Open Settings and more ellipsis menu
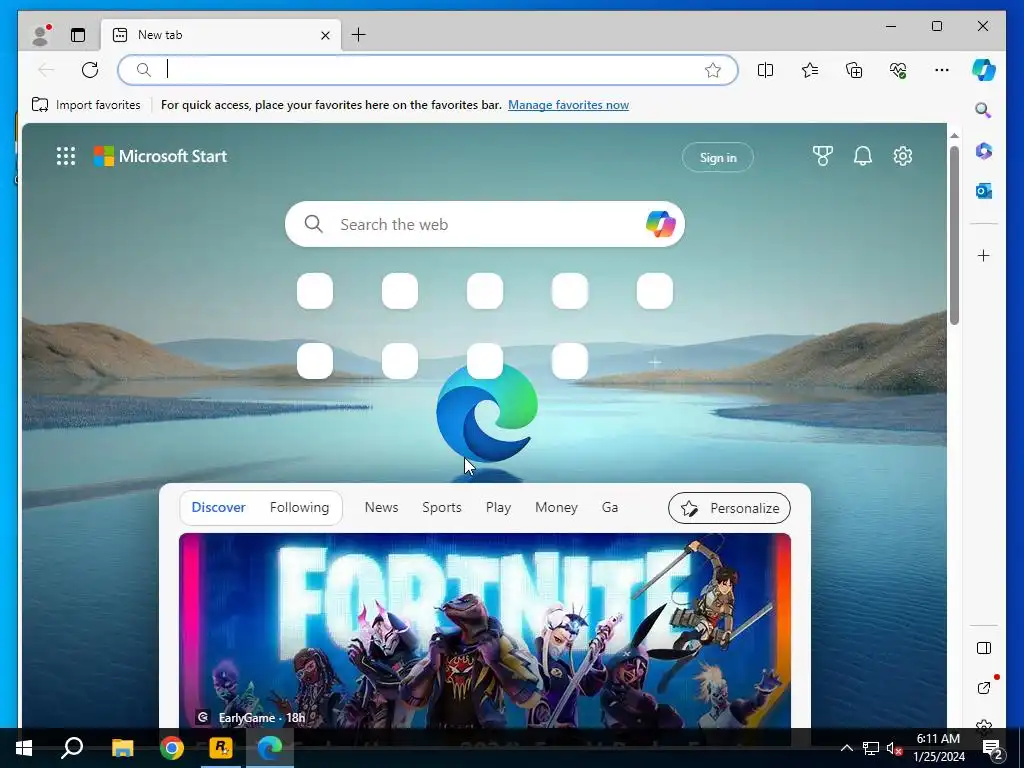 [x=942, y=70]
